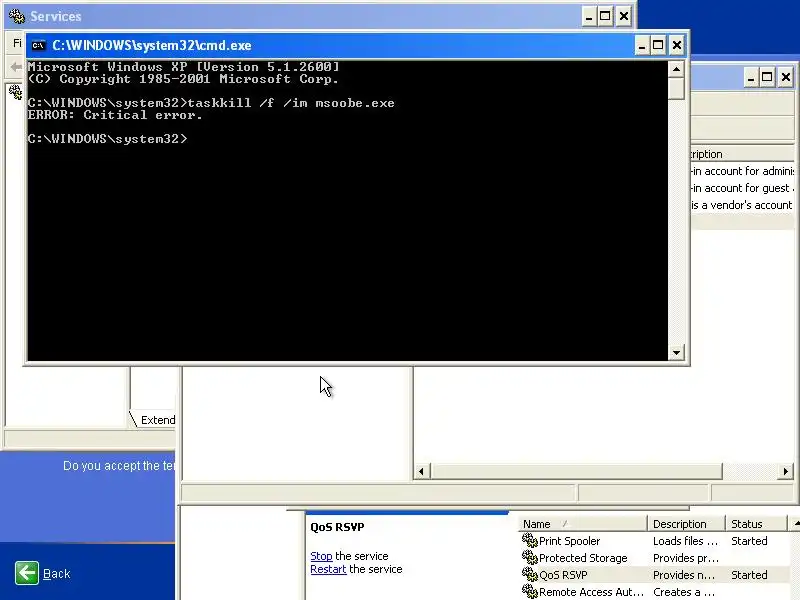Minimize the window behind cmd on the right
This screenshot has height=600, width=800.
(751, 78)
